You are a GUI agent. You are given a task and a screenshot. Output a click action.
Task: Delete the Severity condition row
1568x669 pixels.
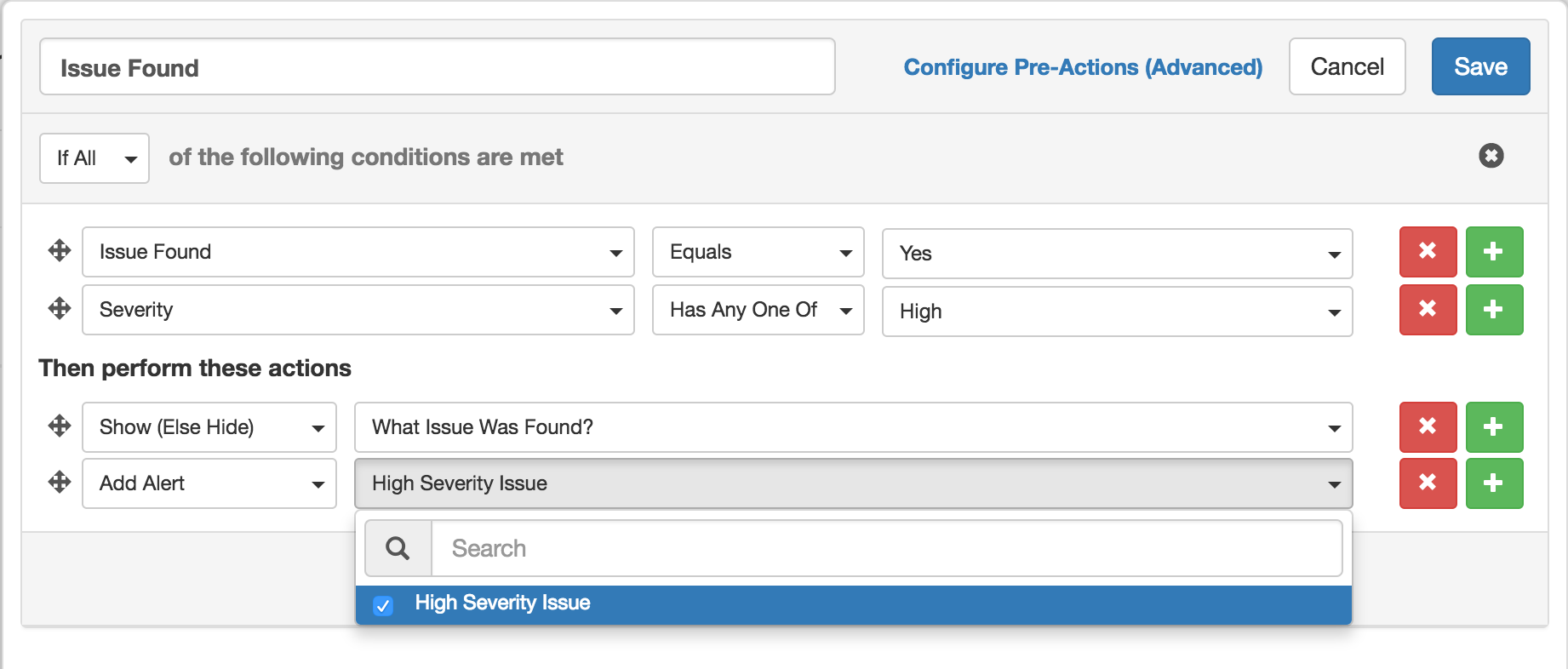point(1428,310)
